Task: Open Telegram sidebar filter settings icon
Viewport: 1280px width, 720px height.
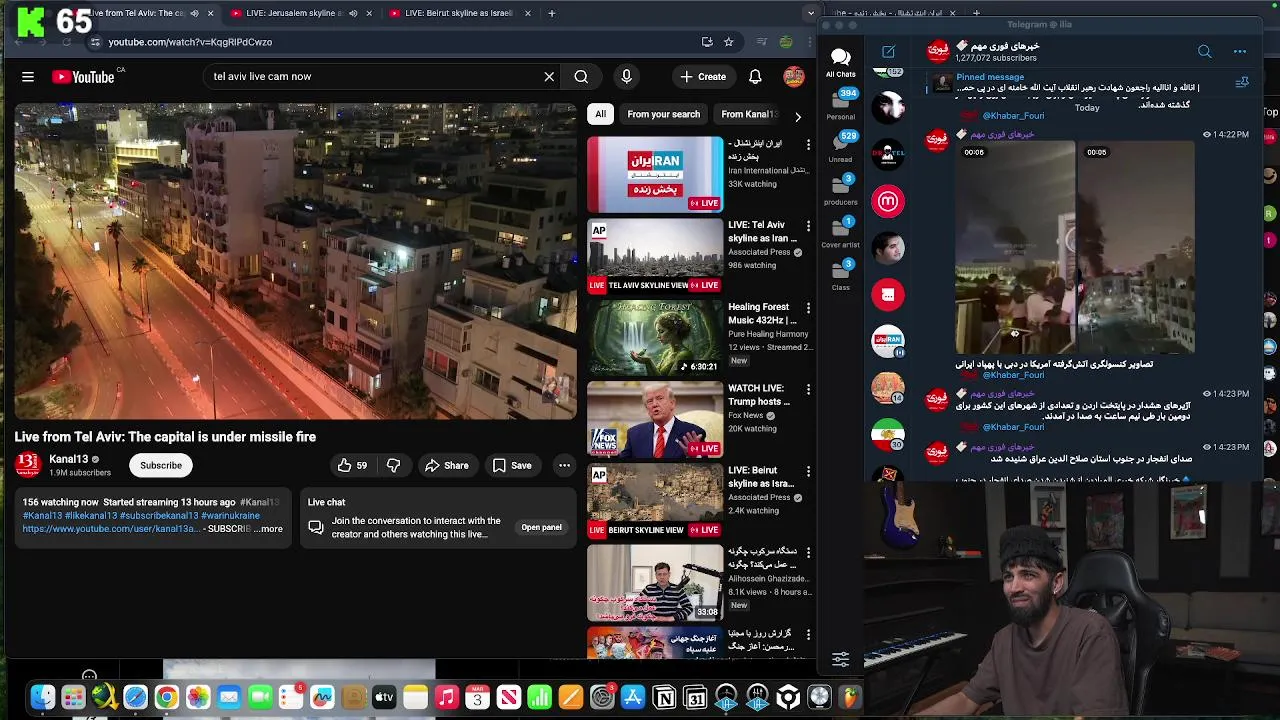Action: tap(841, 659)
